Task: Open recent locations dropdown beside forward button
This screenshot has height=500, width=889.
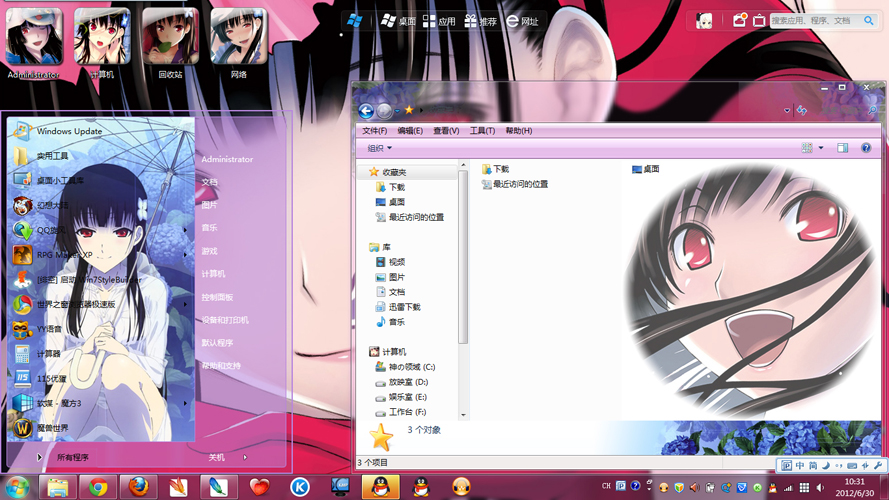Action: 397,111
